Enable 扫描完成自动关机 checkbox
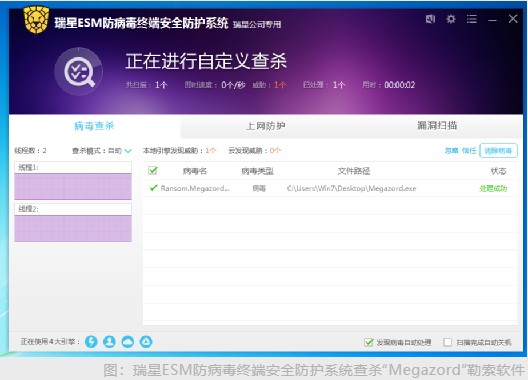 448,342
